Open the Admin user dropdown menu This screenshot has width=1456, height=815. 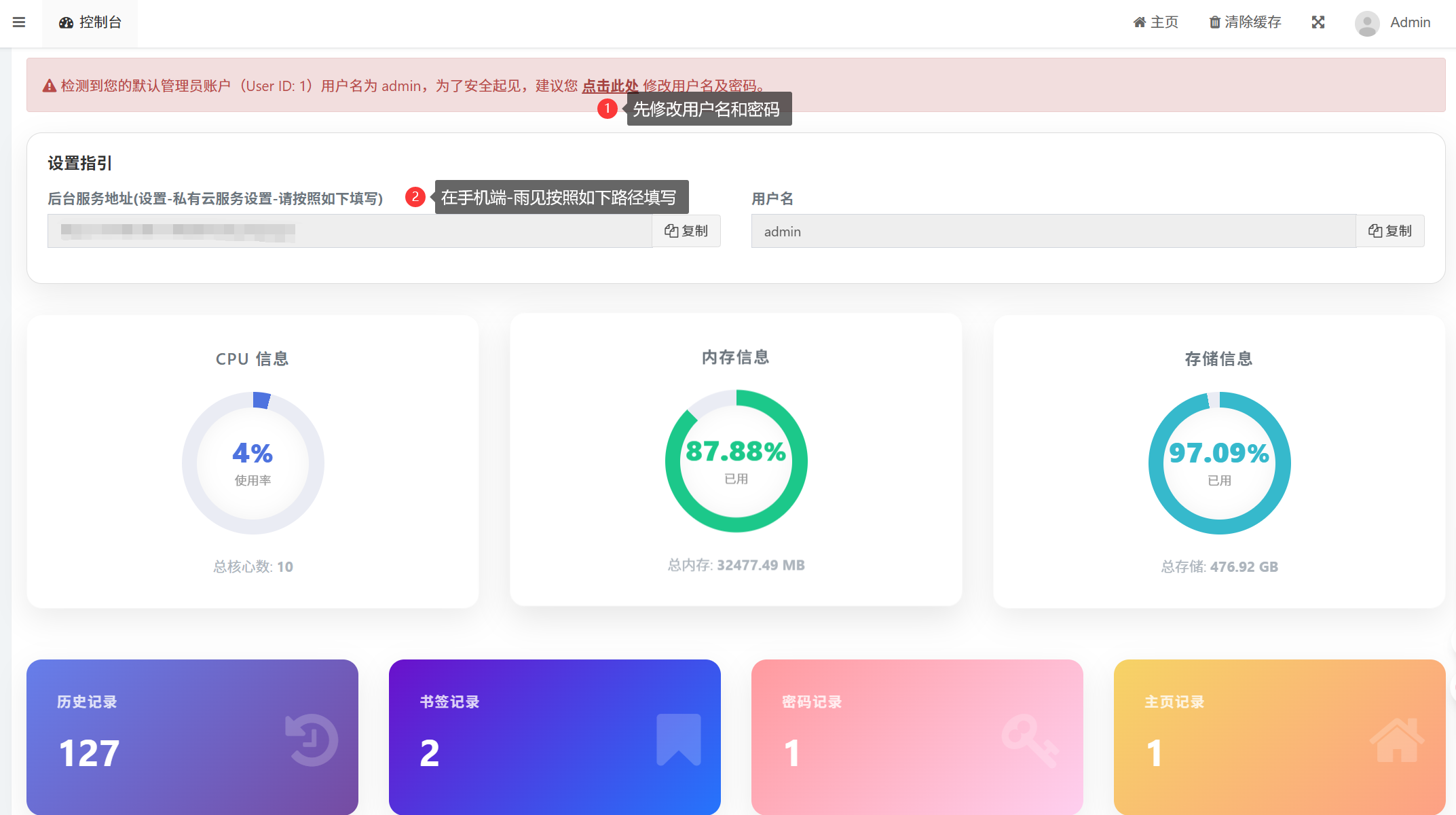(x=1409, y=22)
